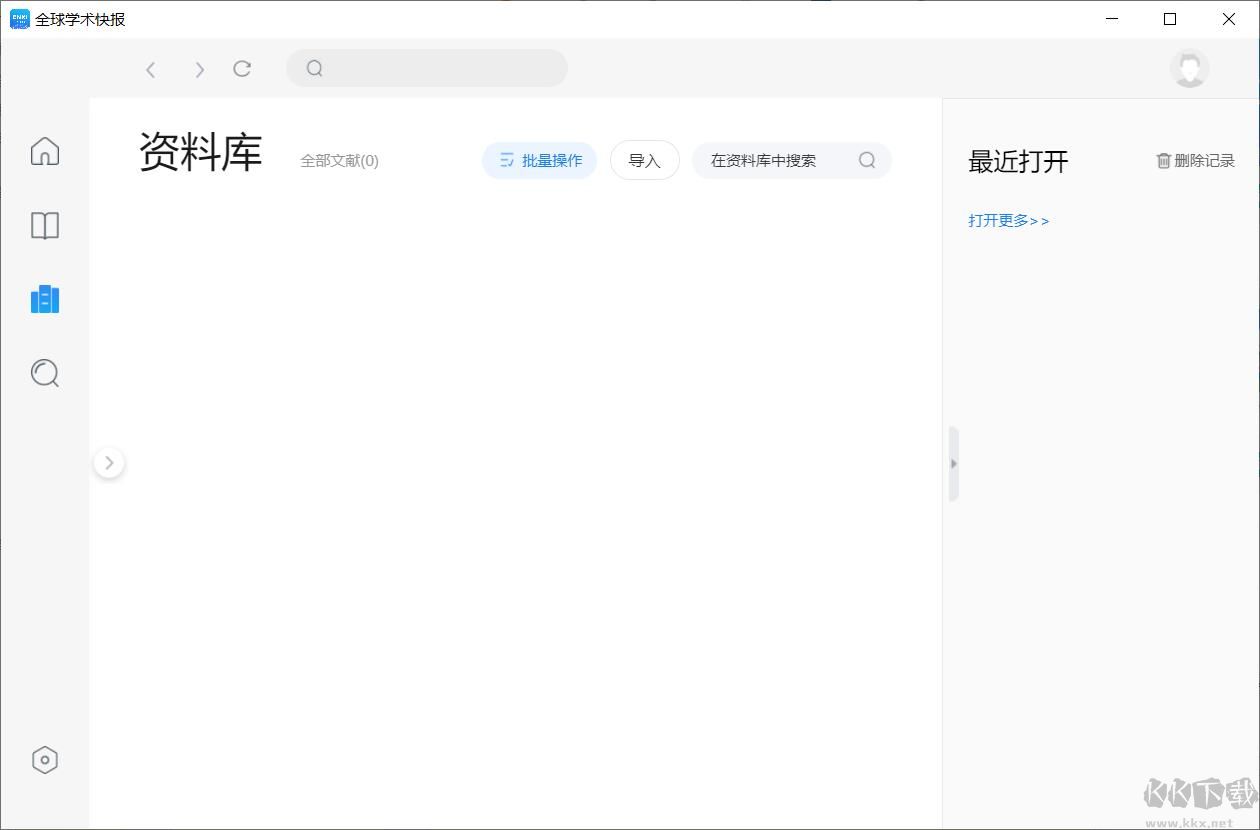Navigate back with the left arrow

(151, 69)
